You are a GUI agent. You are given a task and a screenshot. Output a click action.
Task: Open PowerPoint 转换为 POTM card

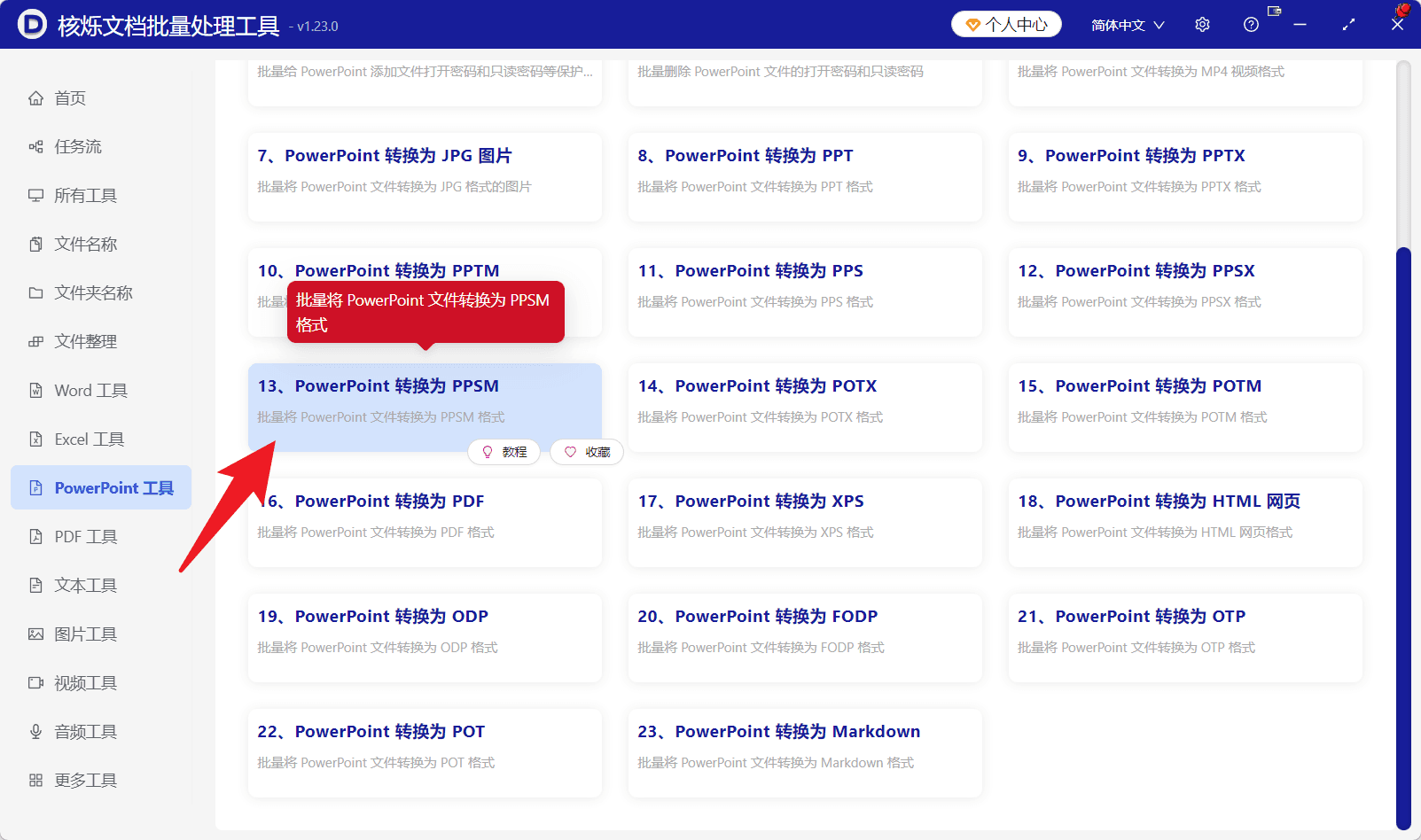[1185, 408]
